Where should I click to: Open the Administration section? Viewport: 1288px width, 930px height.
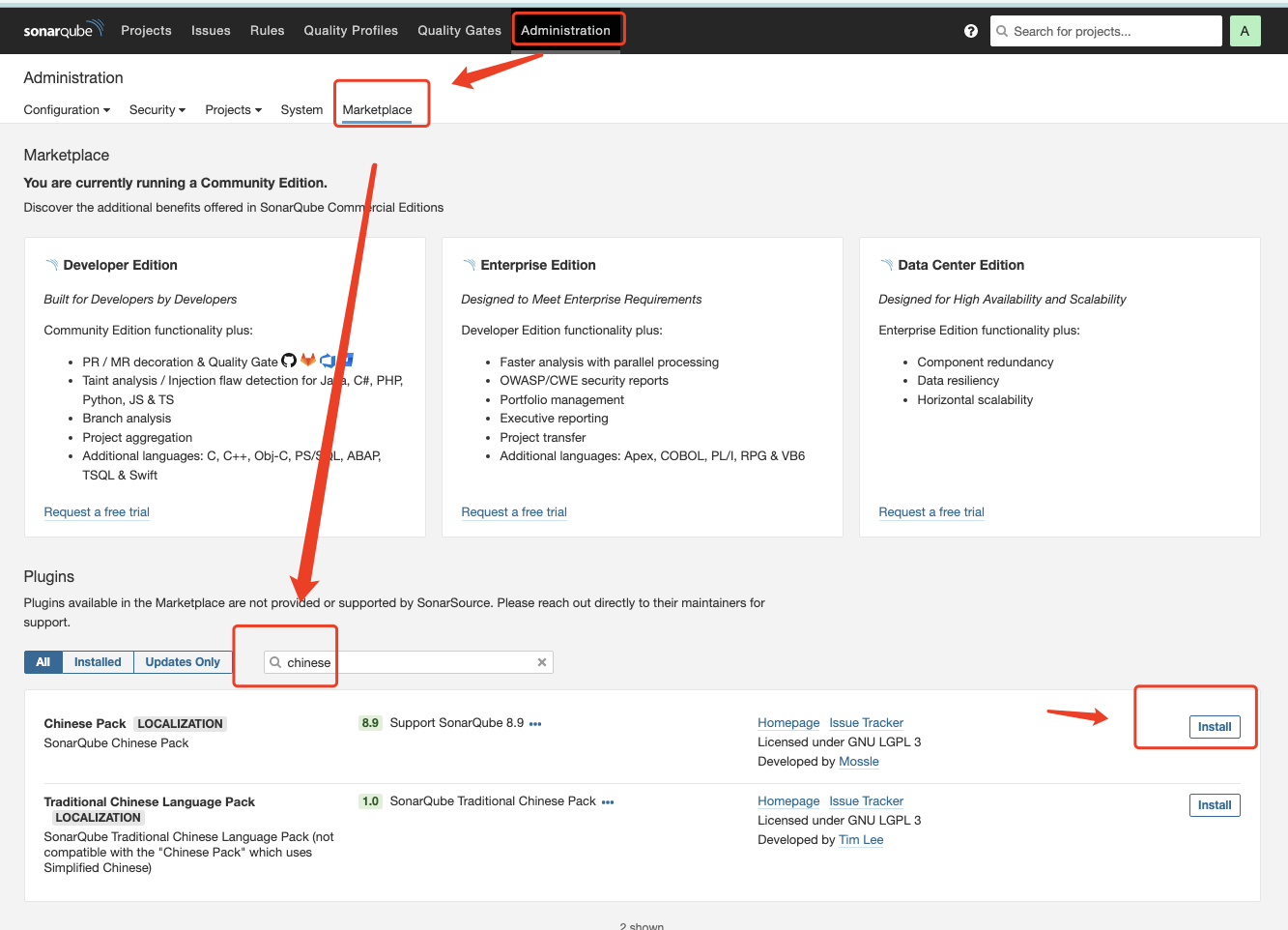[565, 30]
